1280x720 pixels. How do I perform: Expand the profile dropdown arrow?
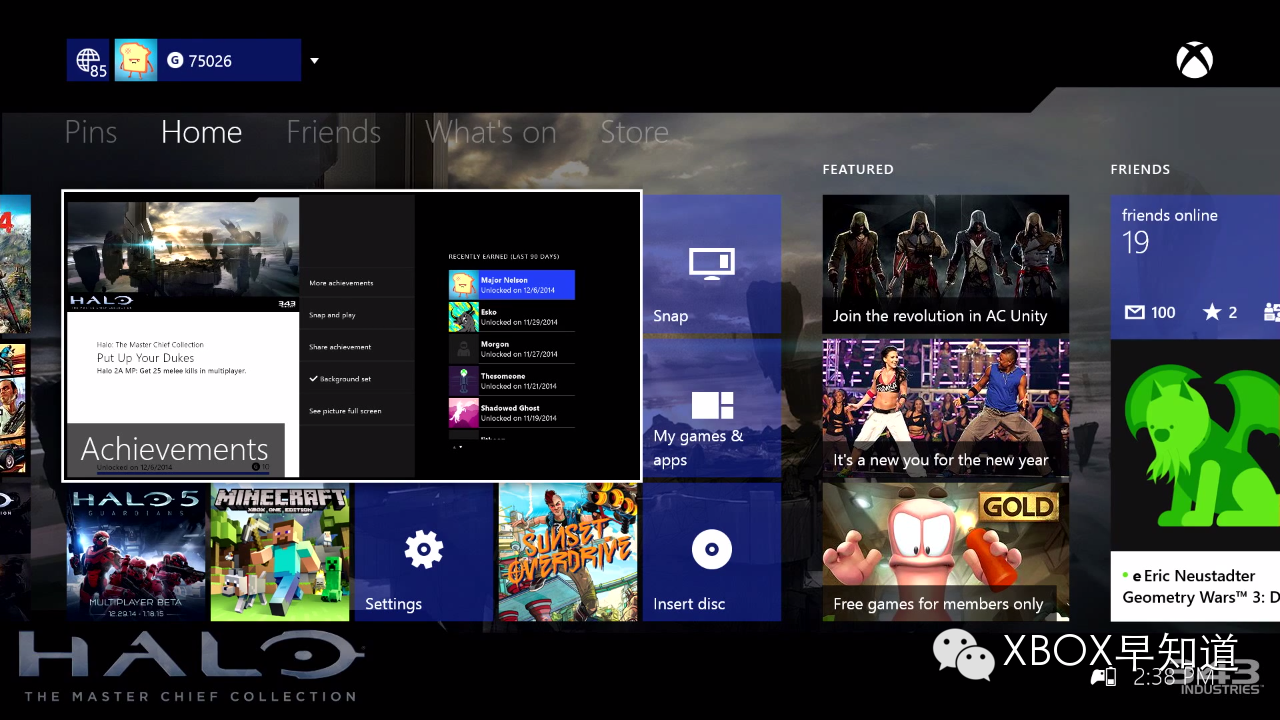coord(314,61)
